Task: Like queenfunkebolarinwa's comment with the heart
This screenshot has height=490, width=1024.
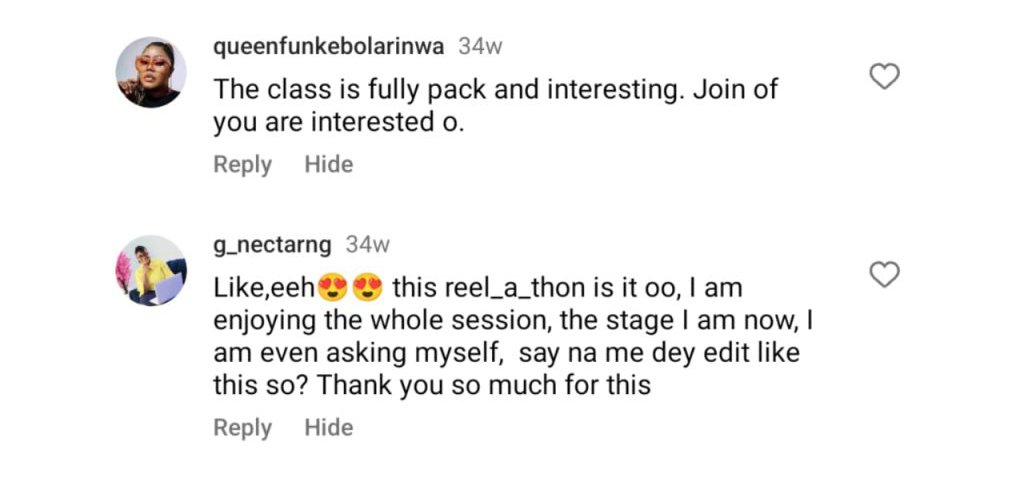Action: click(x=885, y=76)
